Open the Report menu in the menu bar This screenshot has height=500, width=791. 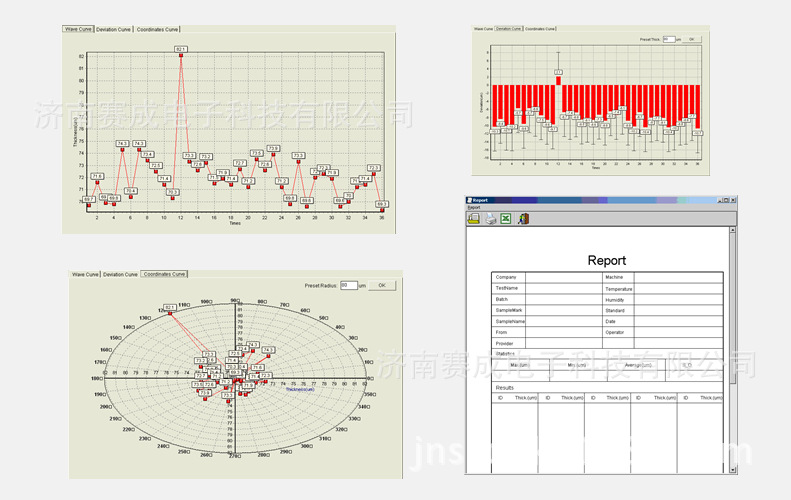474,208
